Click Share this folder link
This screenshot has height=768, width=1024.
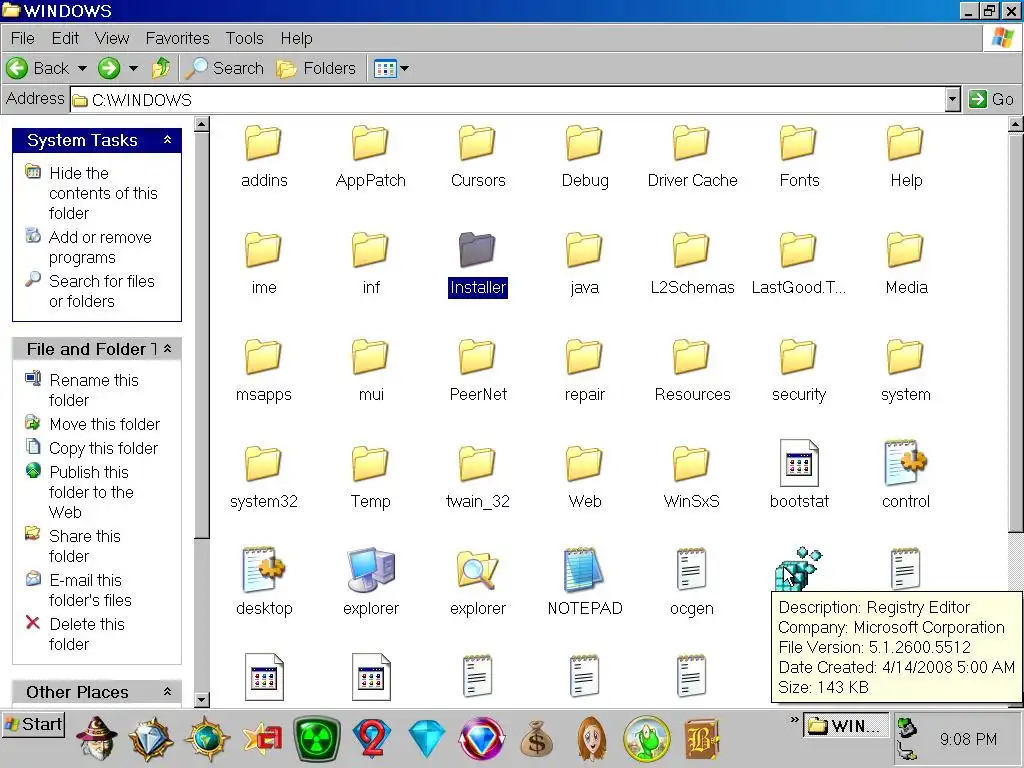(85, 546)
